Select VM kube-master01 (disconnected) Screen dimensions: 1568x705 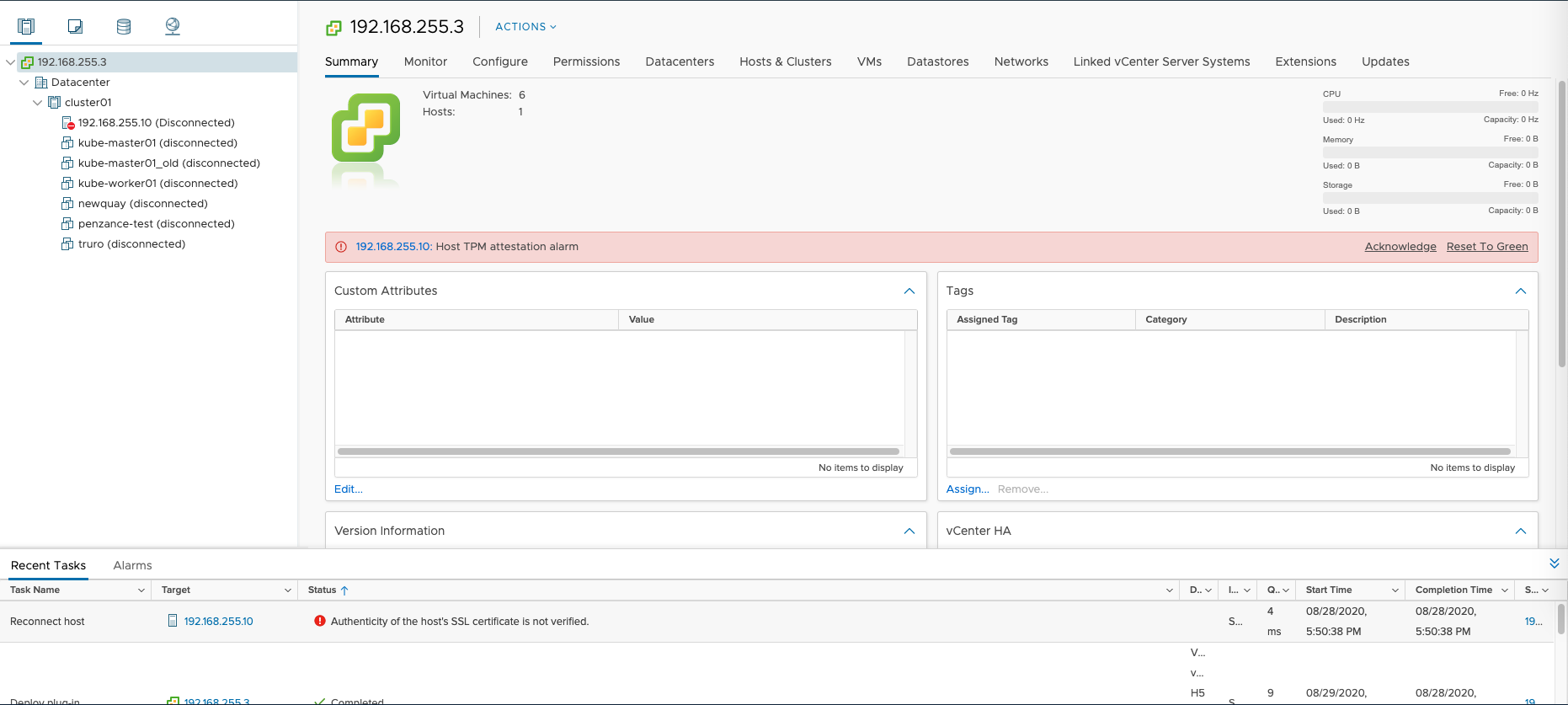click(157, 142)
